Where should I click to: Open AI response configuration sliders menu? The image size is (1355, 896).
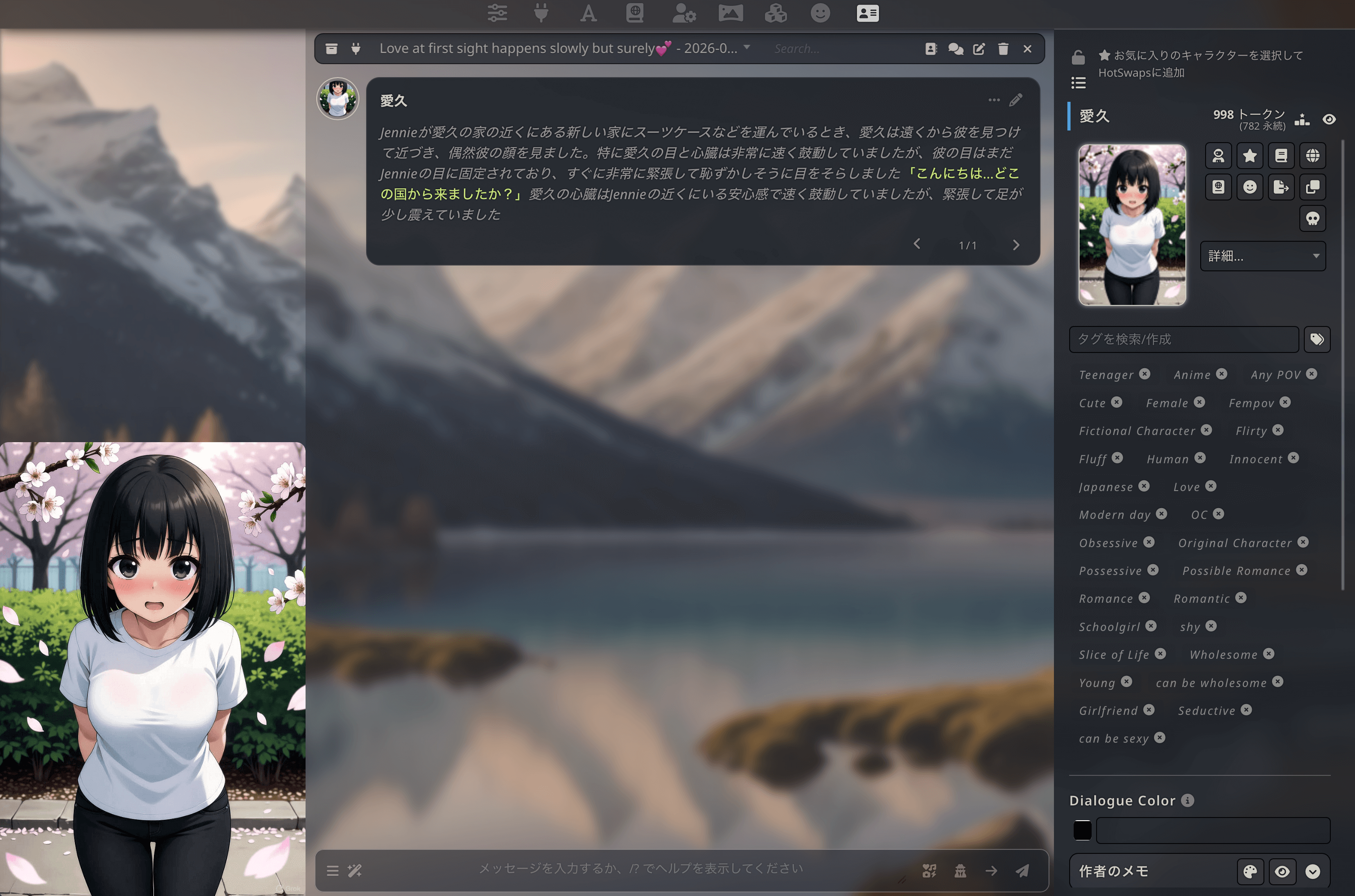point(497,13)
